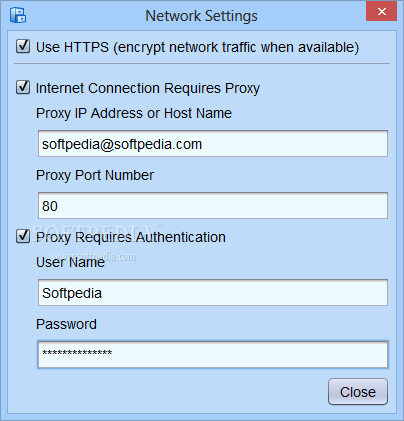
Task: Click the Proxy Port Number label
Action: [95, 175]
